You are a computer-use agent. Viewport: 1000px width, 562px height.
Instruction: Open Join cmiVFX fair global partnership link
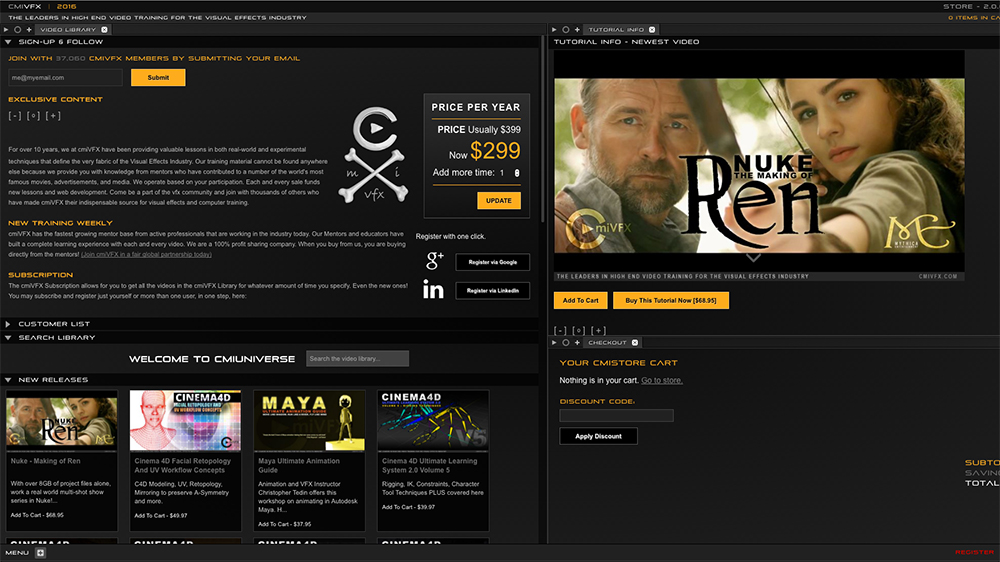146,255
